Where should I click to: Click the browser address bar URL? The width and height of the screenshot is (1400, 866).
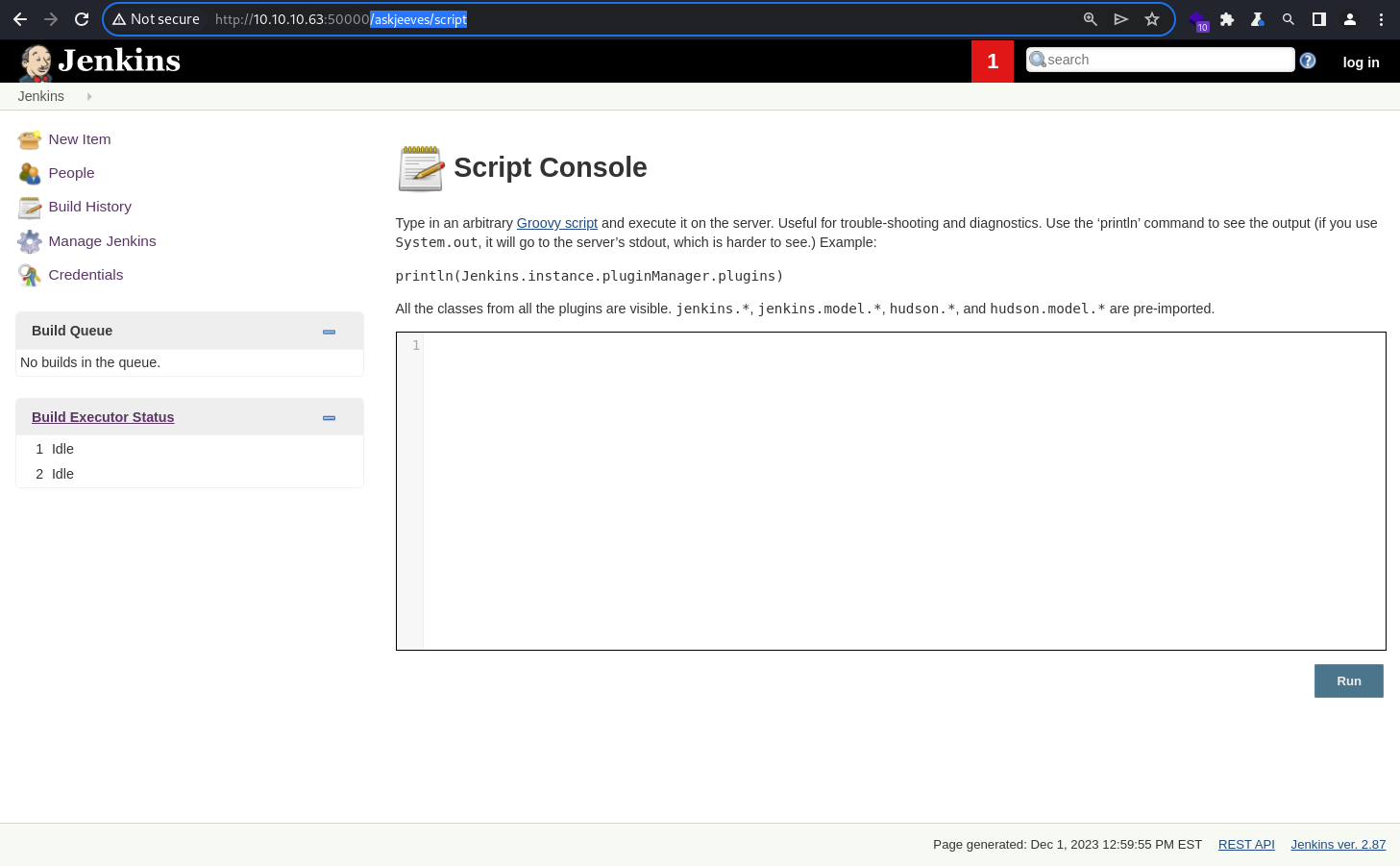pos(341,19)
